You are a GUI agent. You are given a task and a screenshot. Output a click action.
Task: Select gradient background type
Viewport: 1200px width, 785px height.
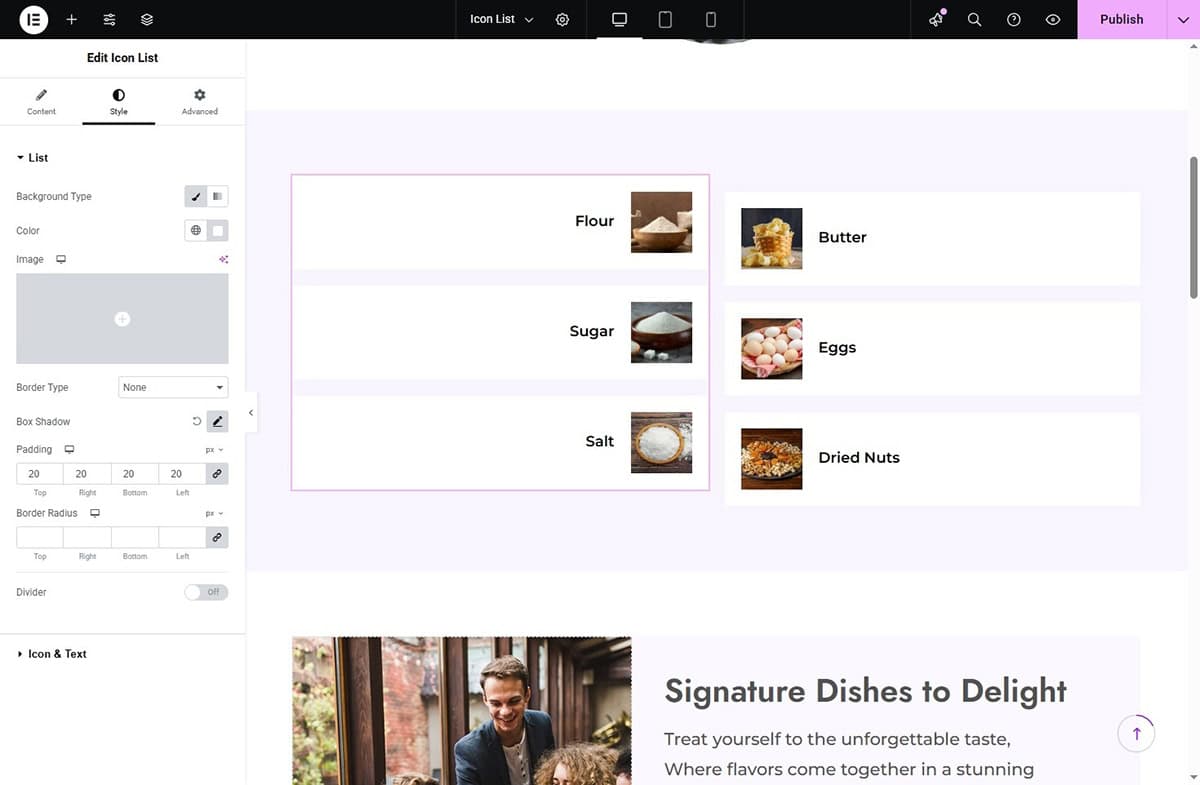pyautogui.click(x=218, y=197)
